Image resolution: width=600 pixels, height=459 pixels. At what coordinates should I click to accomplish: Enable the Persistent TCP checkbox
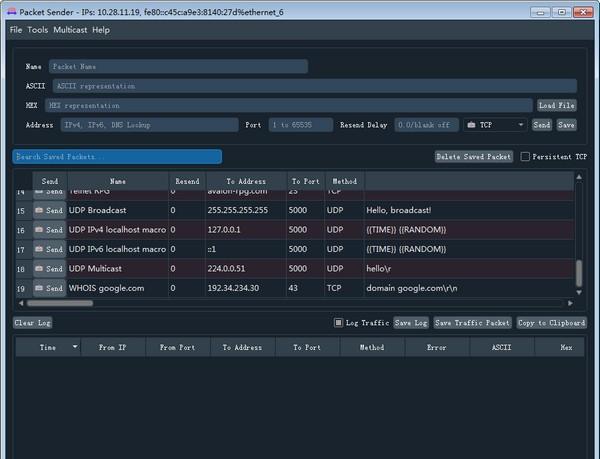pos(525,156)
